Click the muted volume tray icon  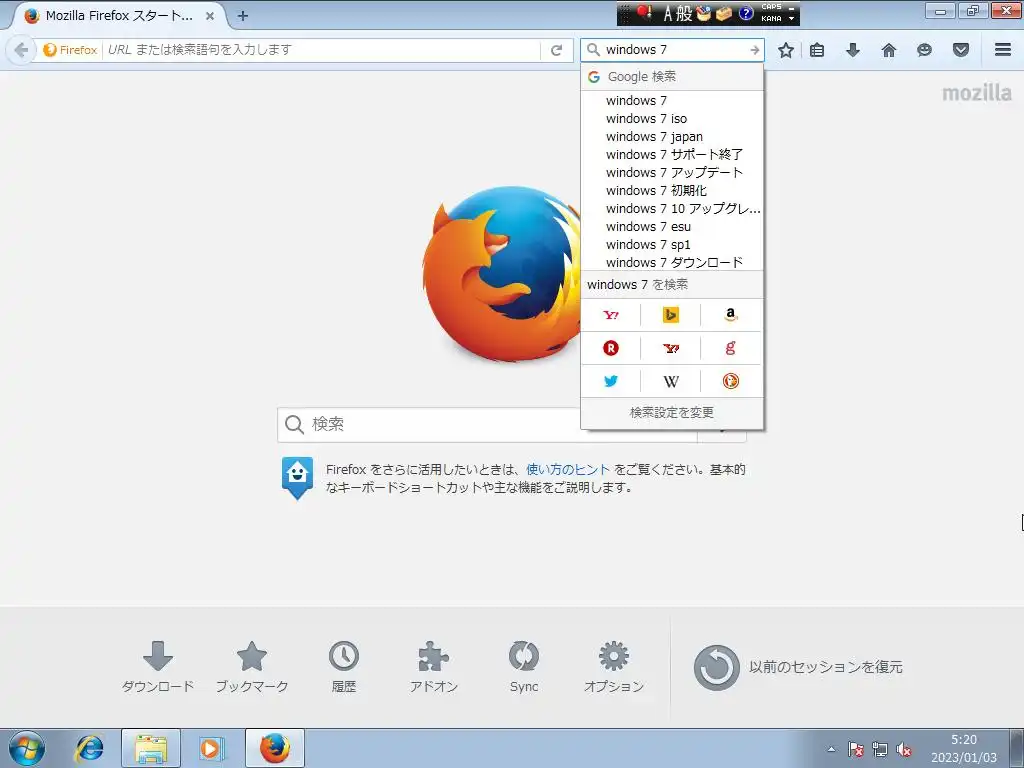(904, 749)
